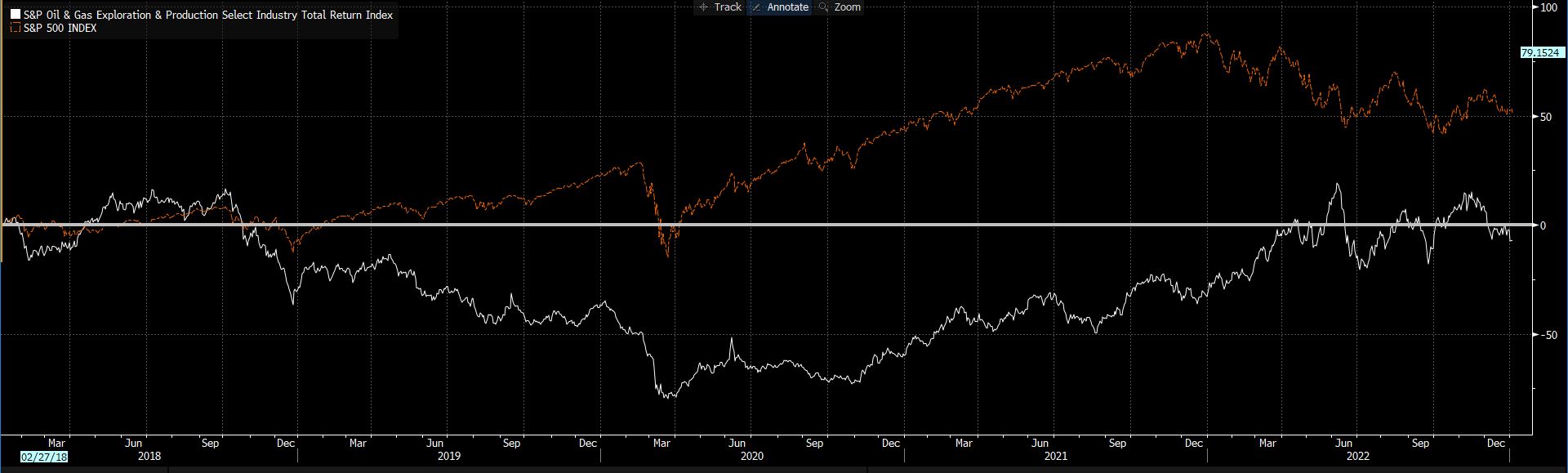Click the 2022 year label on timeline
Screen dimensions: 1568x473
click(x=1356, y=456)
